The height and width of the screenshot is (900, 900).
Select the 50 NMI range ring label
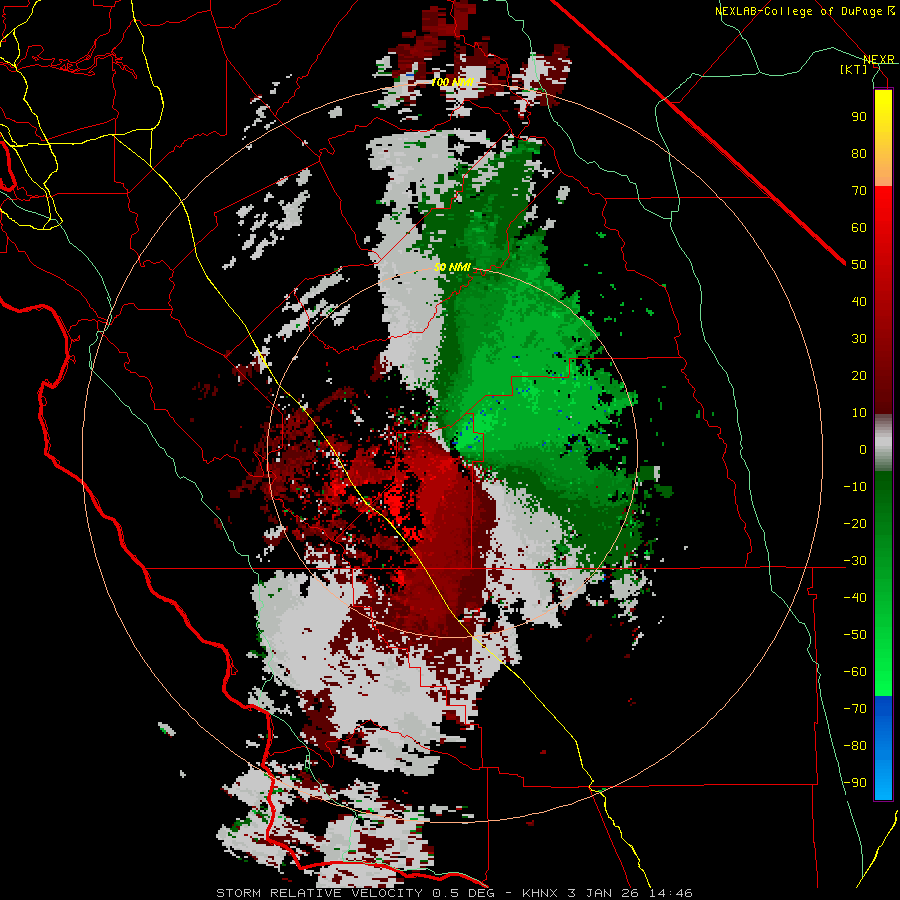click(452, 267)
